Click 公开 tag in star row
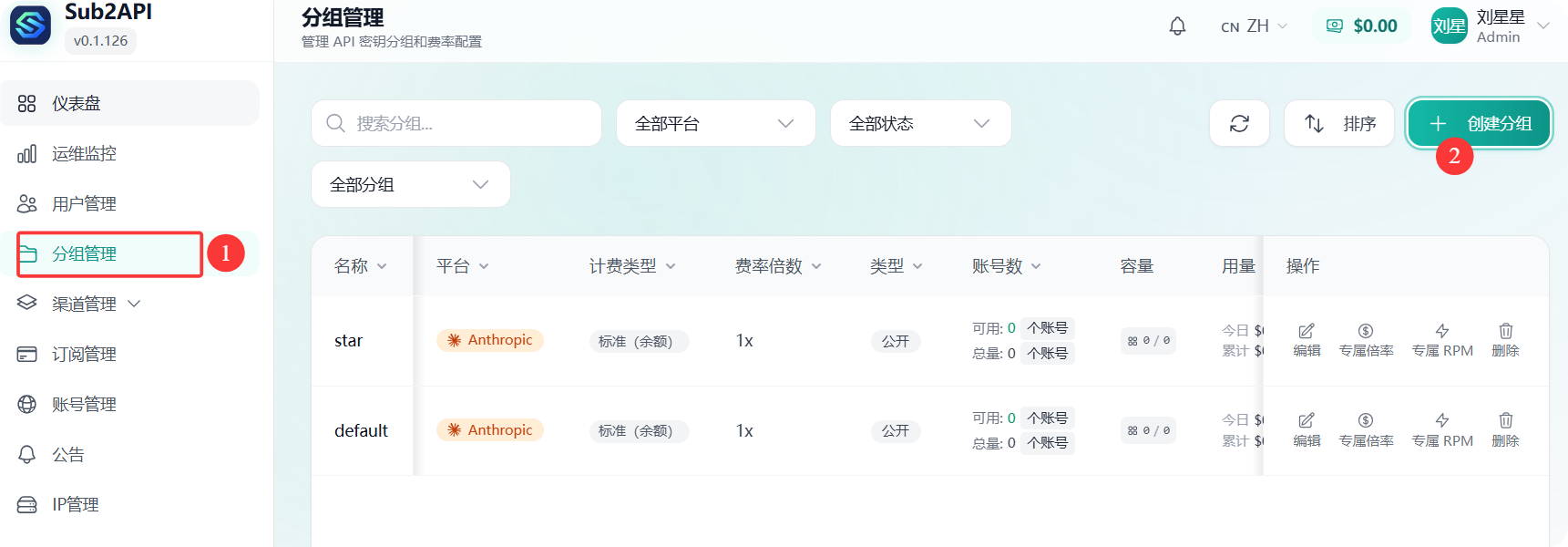This screenshot has width=1568, height=547. [896, 341]
